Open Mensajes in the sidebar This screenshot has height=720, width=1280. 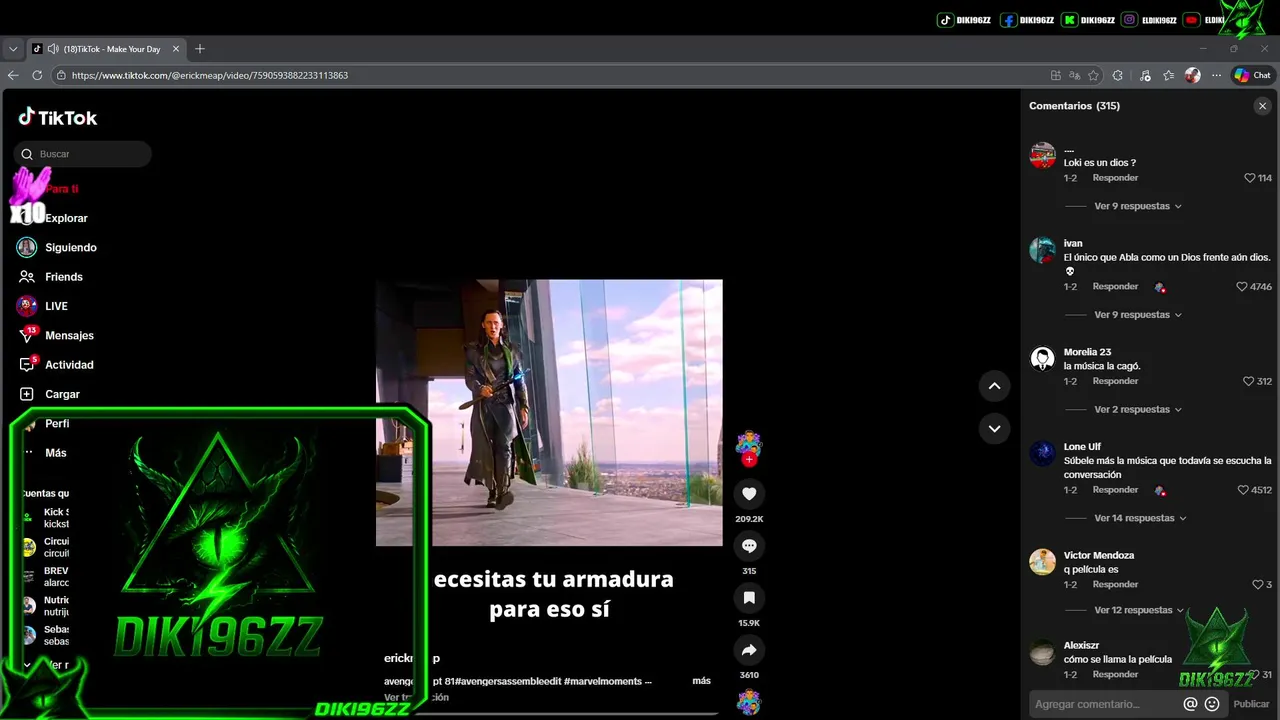55,335
